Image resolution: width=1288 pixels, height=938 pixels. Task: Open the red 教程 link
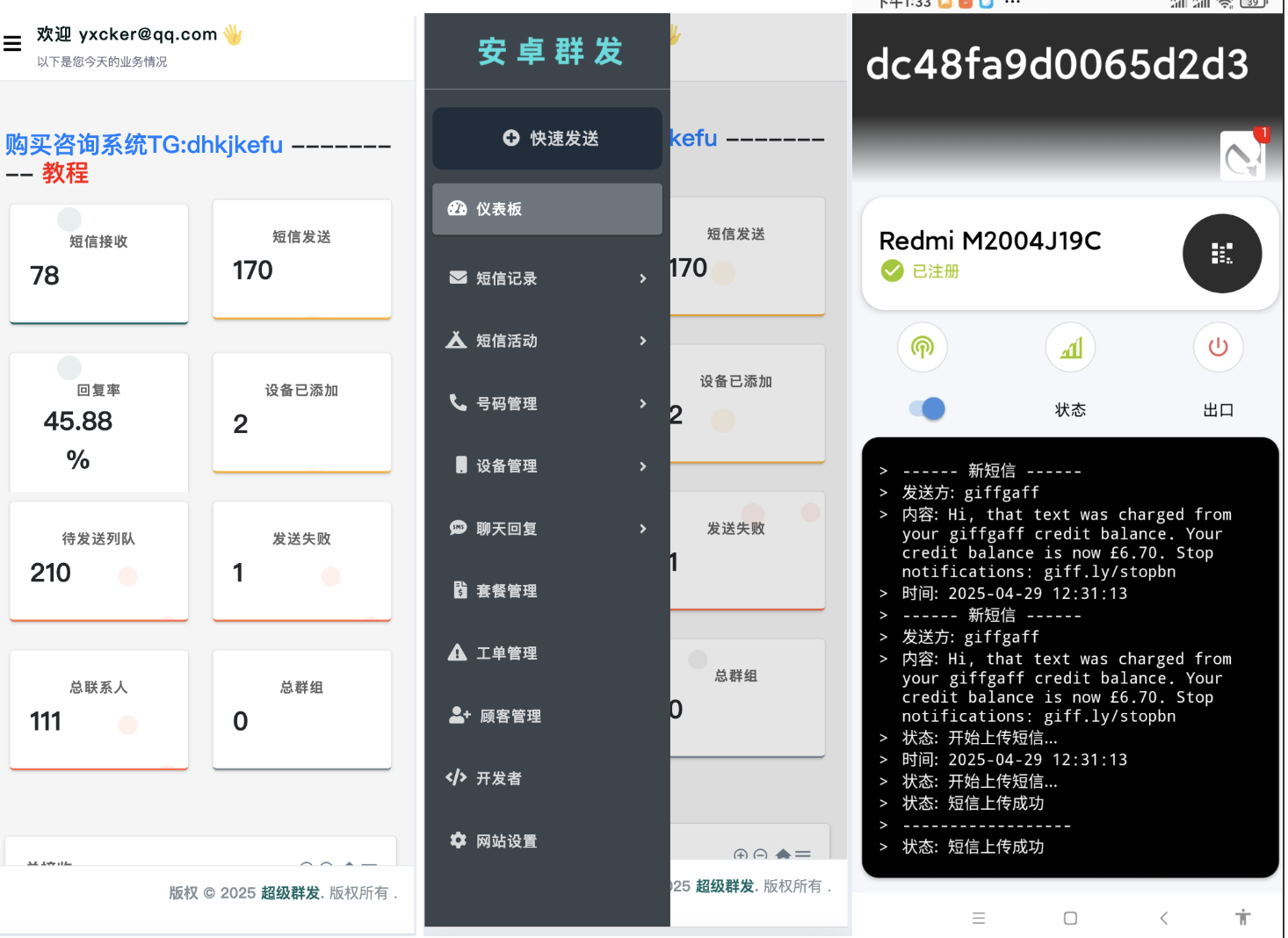[66, 173]
